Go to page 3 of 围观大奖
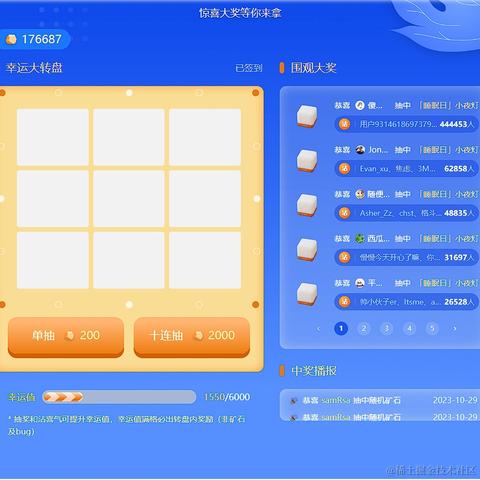Screen dimensions: 480x480 [387, 328]
